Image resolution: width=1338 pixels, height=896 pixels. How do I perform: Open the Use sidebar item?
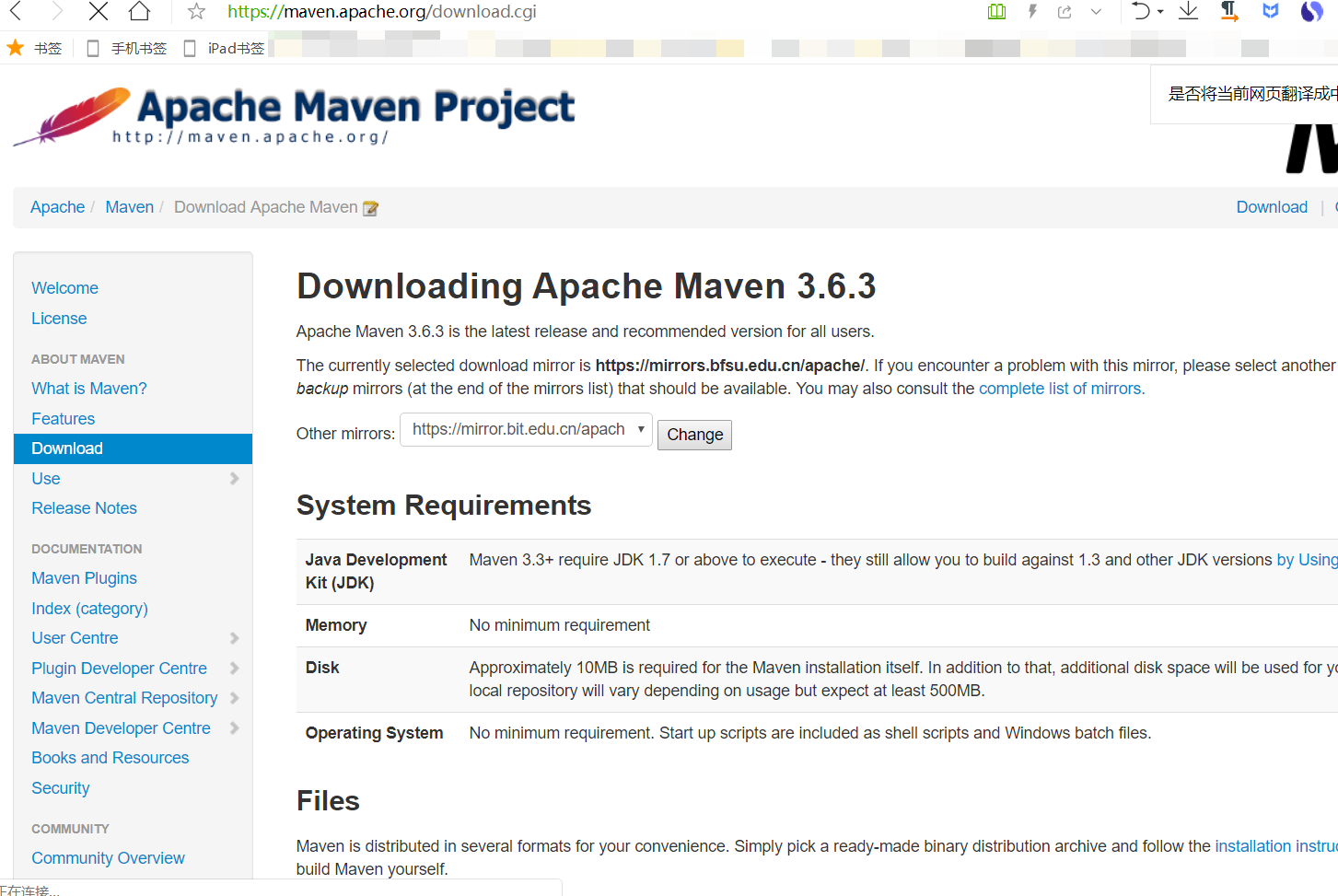pos(46,479)
